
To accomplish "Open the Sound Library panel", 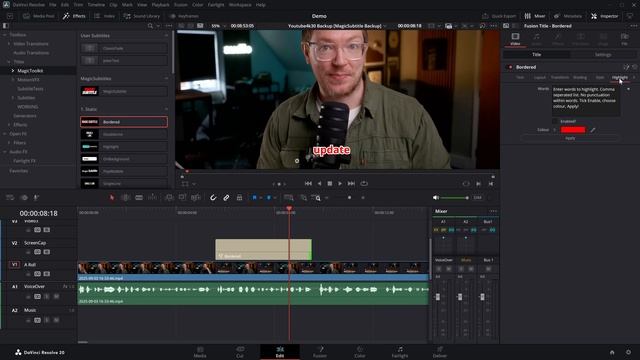I will [x=142, y=16].
